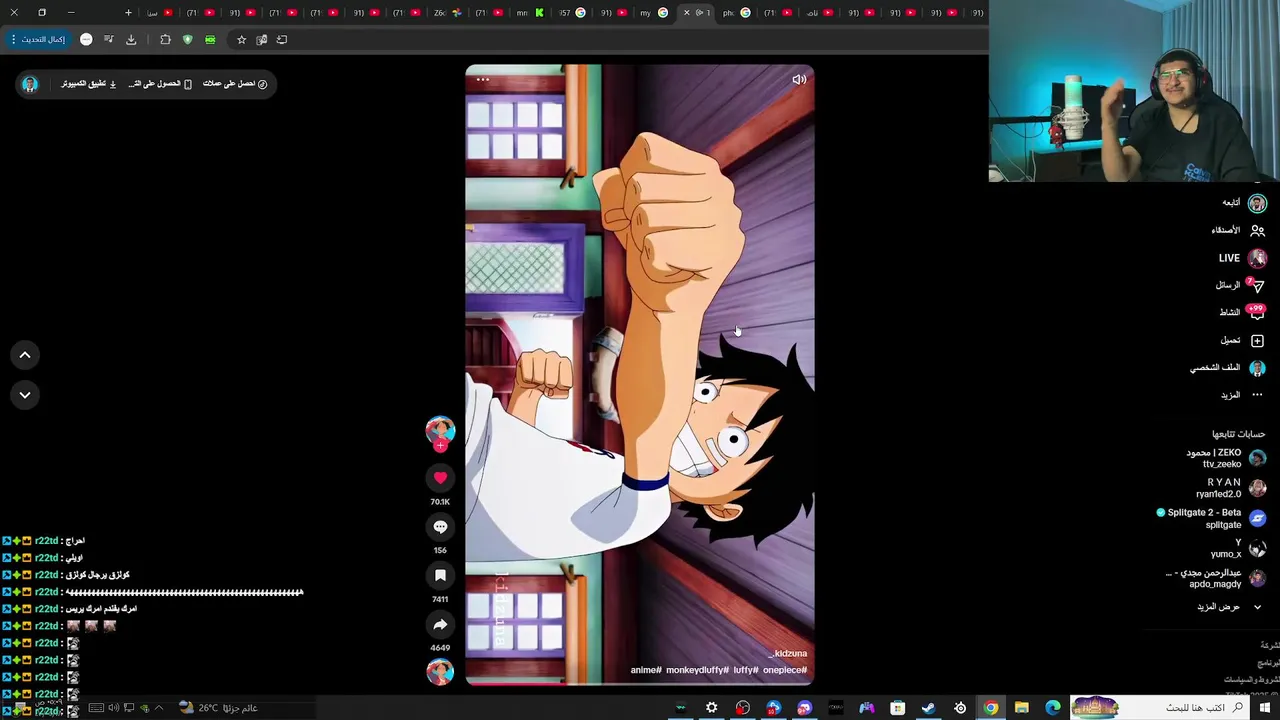Open Chrome downloads icon in toolbar
The width and height of the screenshot is (1280, 720).
pos(131,40)
